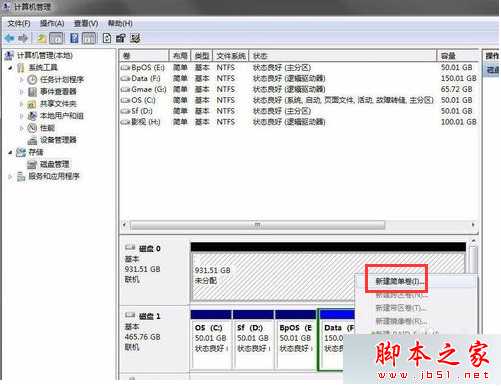Select the Data (F:) partition on 磁盘 1
Screen dimensions: 501x386
click(x=337, y=340)
